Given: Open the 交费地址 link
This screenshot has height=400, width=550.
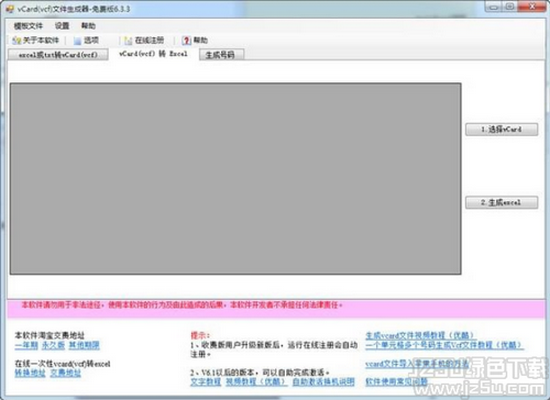Looking at the screenshot, I should point(65,373).
